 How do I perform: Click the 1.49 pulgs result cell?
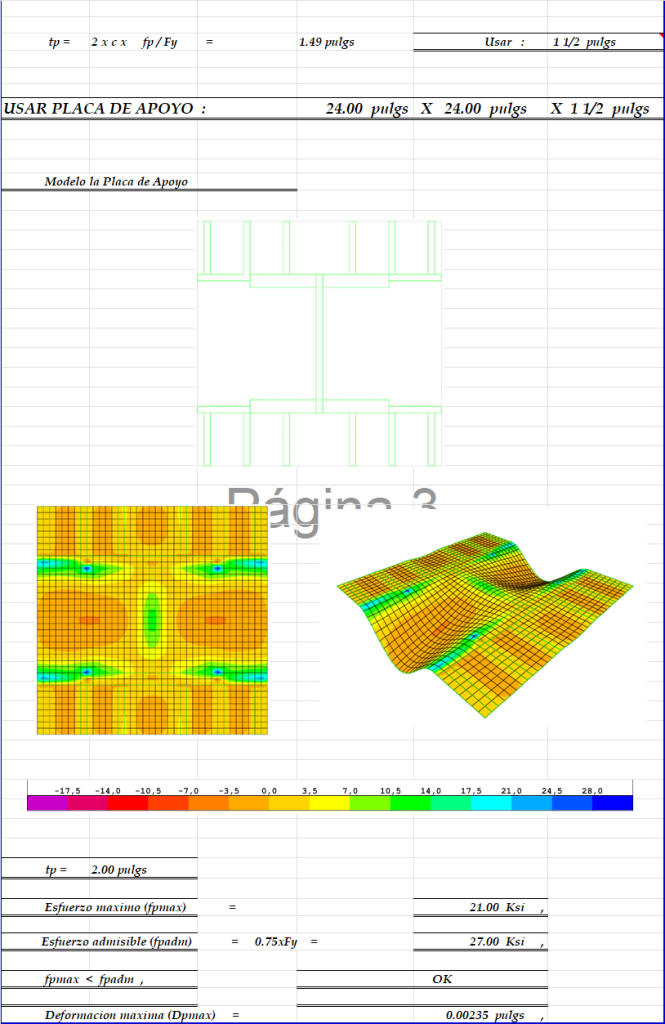[327, 42]
